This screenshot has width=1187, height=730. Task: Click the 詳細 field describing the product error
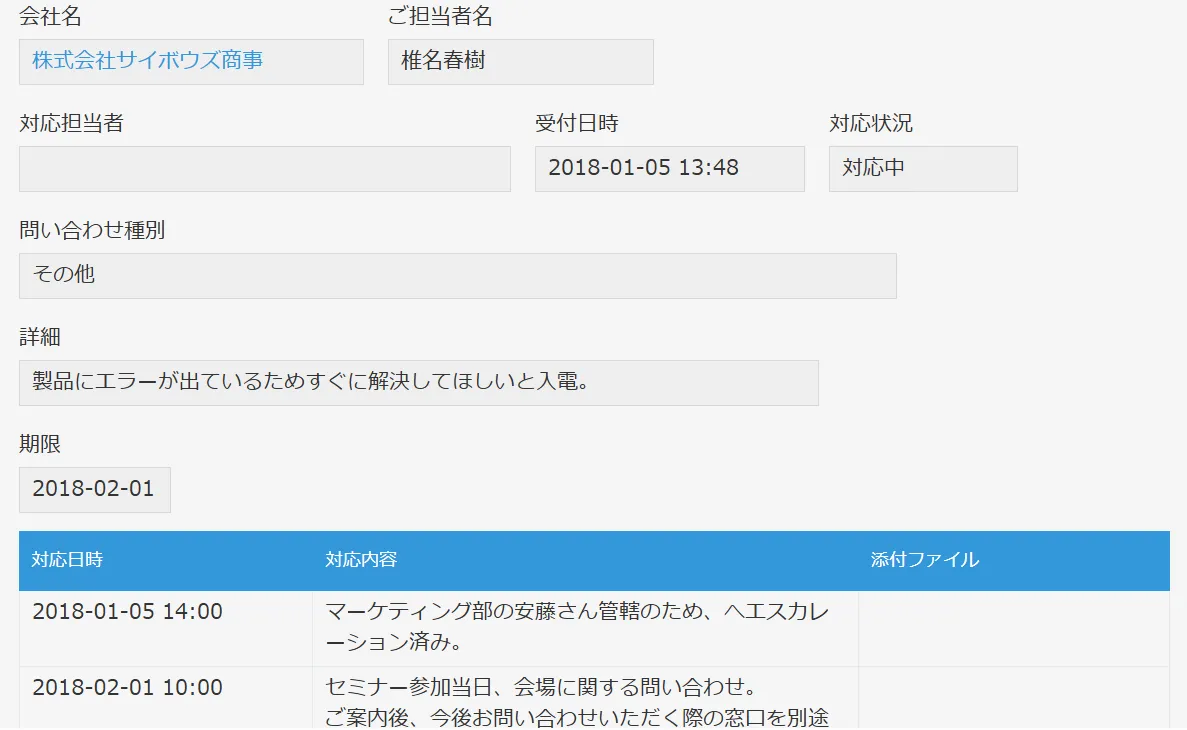417,382
